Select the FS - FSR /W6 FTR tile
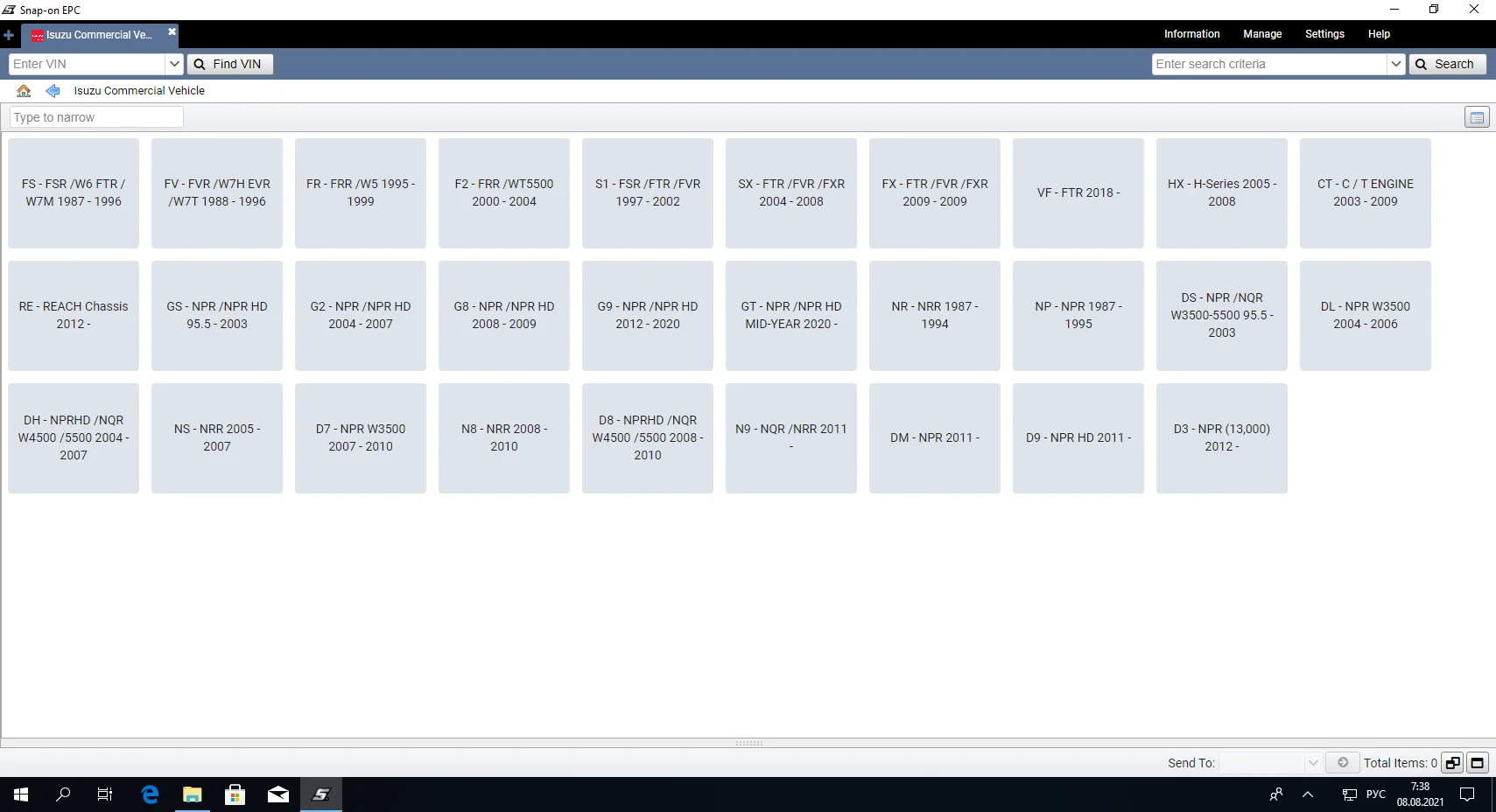This screenshot has height=812, width=1496. click(x=74, y=193)
